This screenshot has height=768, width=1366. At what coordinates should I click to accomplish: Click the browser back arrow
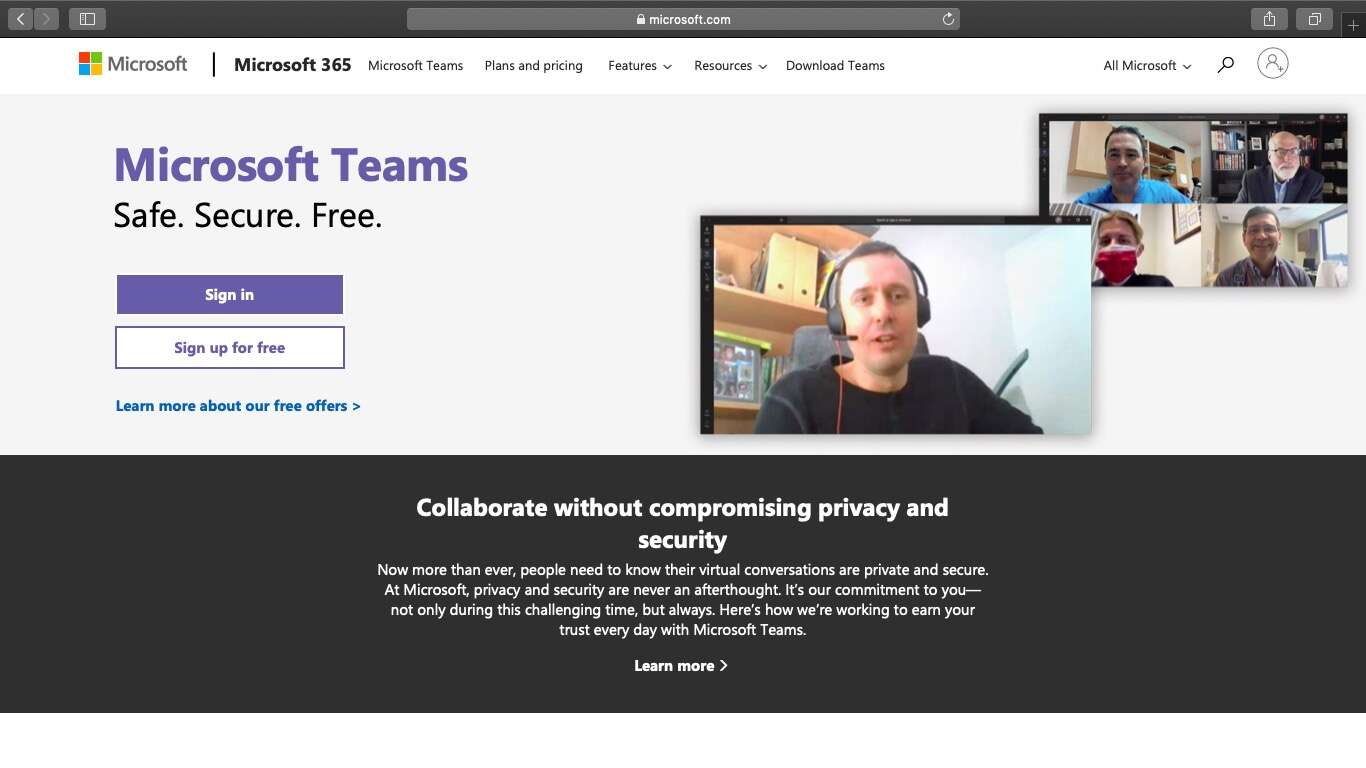pos(20,18)
